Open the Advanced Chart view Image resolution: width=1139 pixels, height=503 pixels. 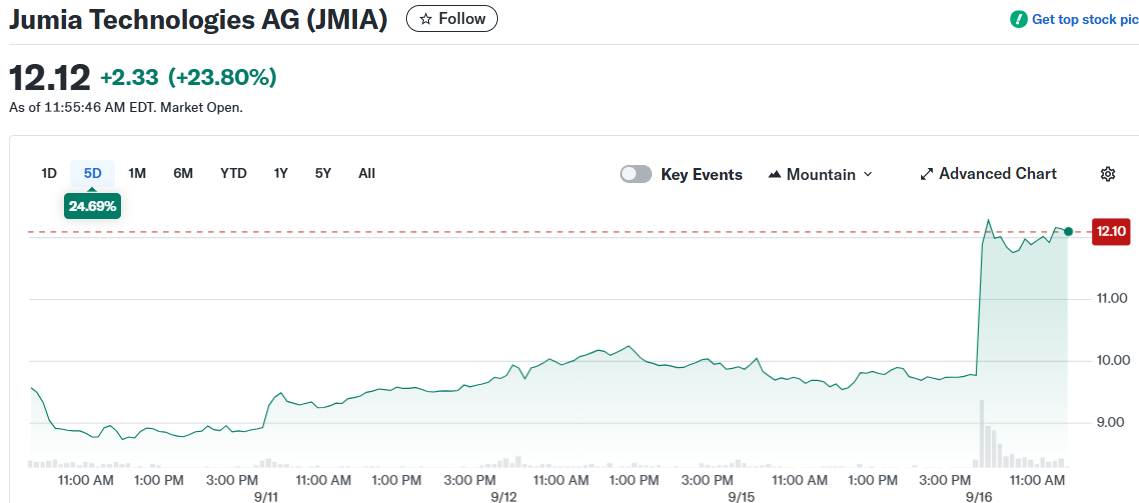988,174
